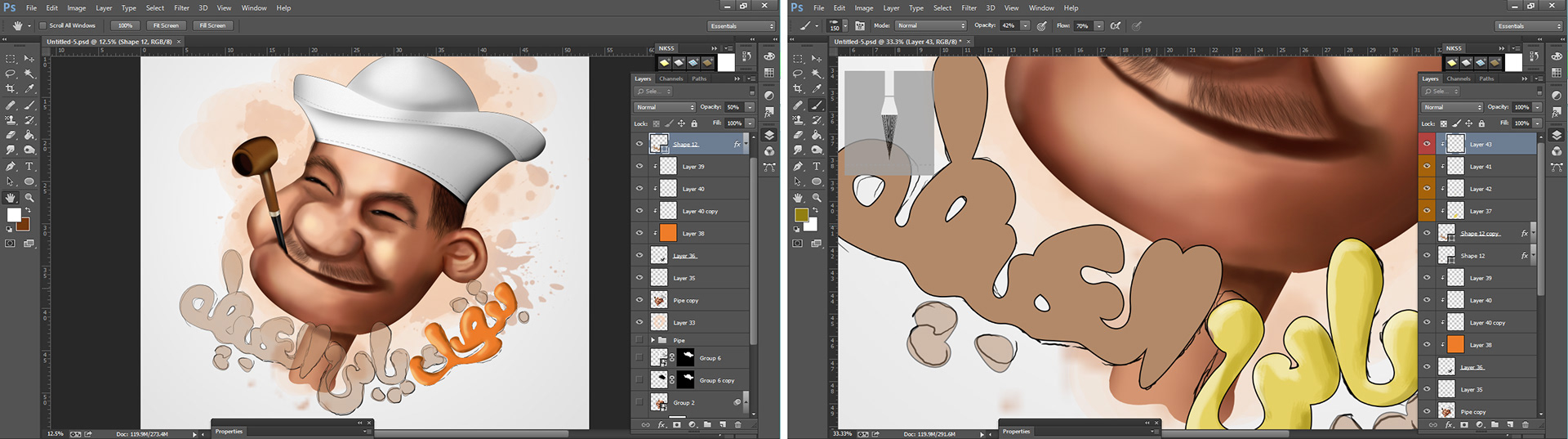
Task: Click olive foreground color swatch in right window
Action: 801,214
